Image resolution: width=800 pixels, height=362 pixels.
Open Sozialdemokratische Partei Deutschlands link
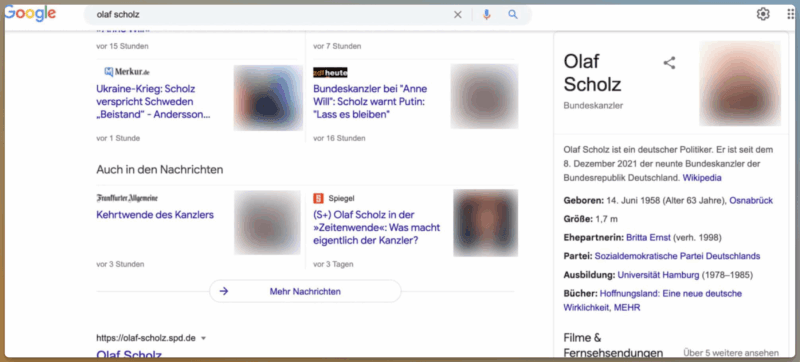pyautogui.click(x=678, y=256)
